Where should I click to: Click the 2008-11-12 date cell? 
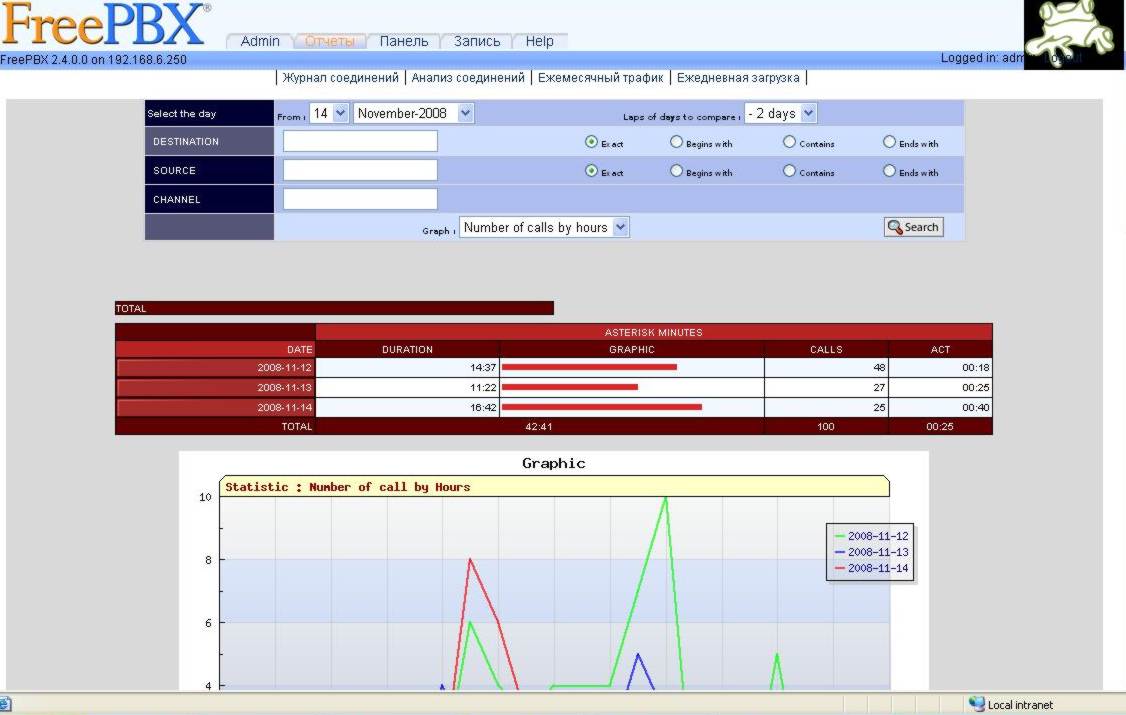(x=215, y=368)
